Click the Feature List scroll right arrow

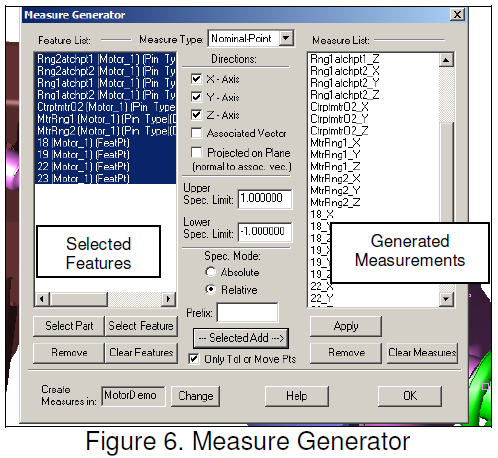(x=168, y=299)
